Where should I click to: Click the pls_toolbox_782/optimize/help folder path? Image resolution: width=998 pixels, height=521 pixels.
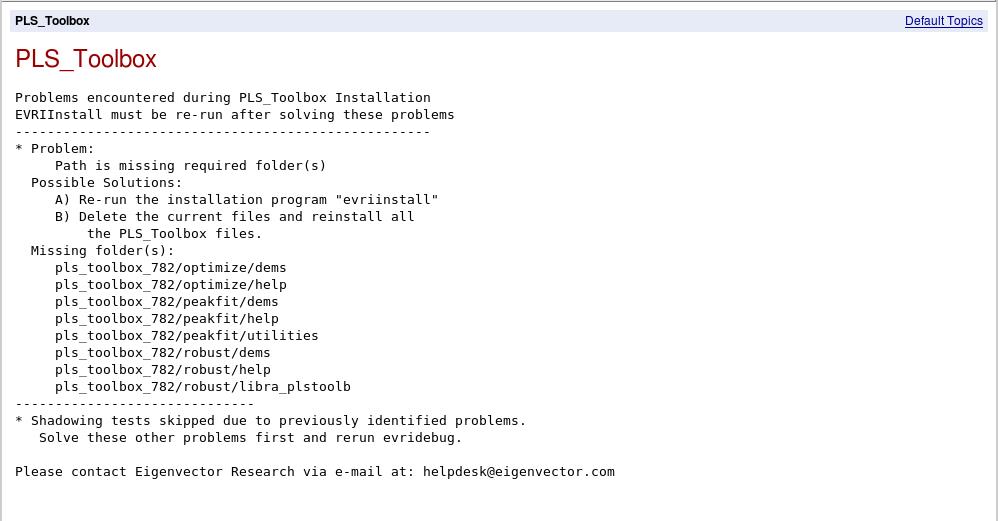171,285
